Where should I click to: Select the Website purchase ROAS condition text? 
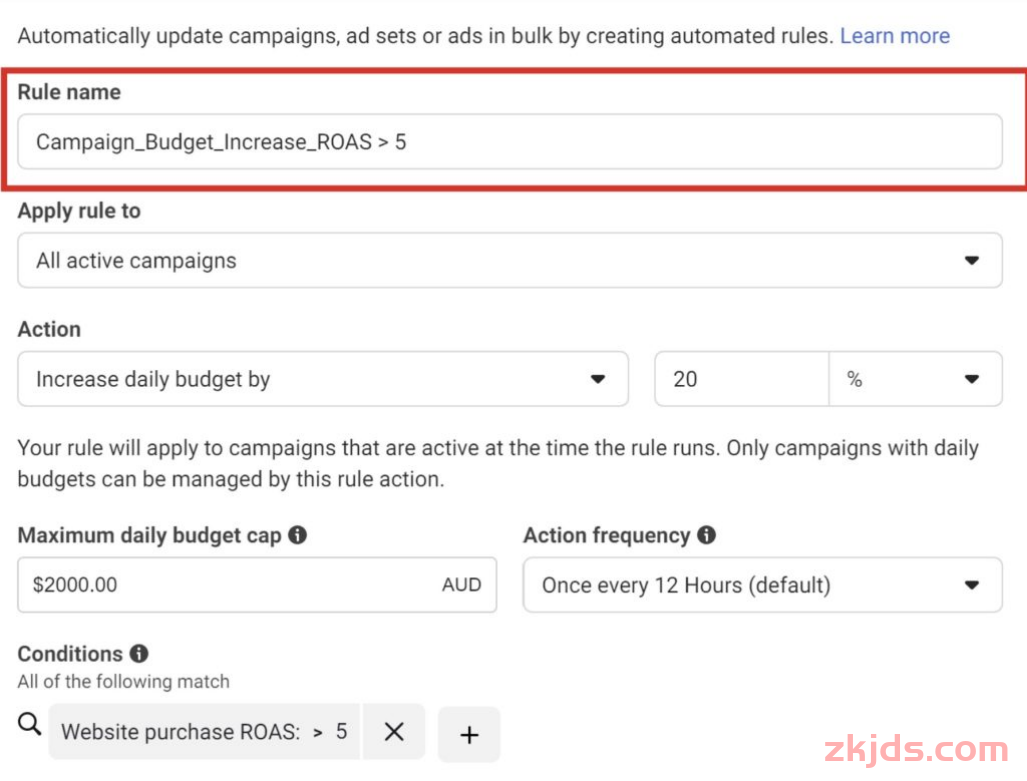pyautogui.click(x=180, y=732)
